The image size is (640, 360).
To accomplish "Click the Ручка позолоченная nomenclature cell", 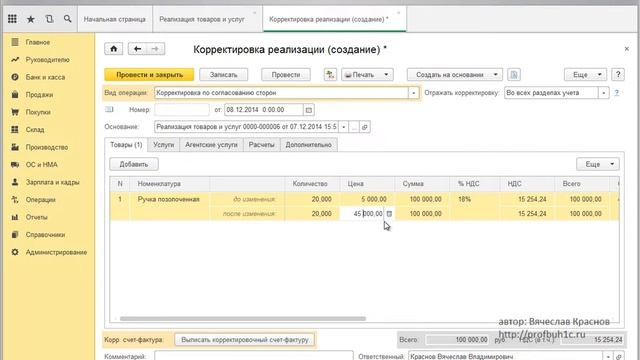I will tap(169, 199).
